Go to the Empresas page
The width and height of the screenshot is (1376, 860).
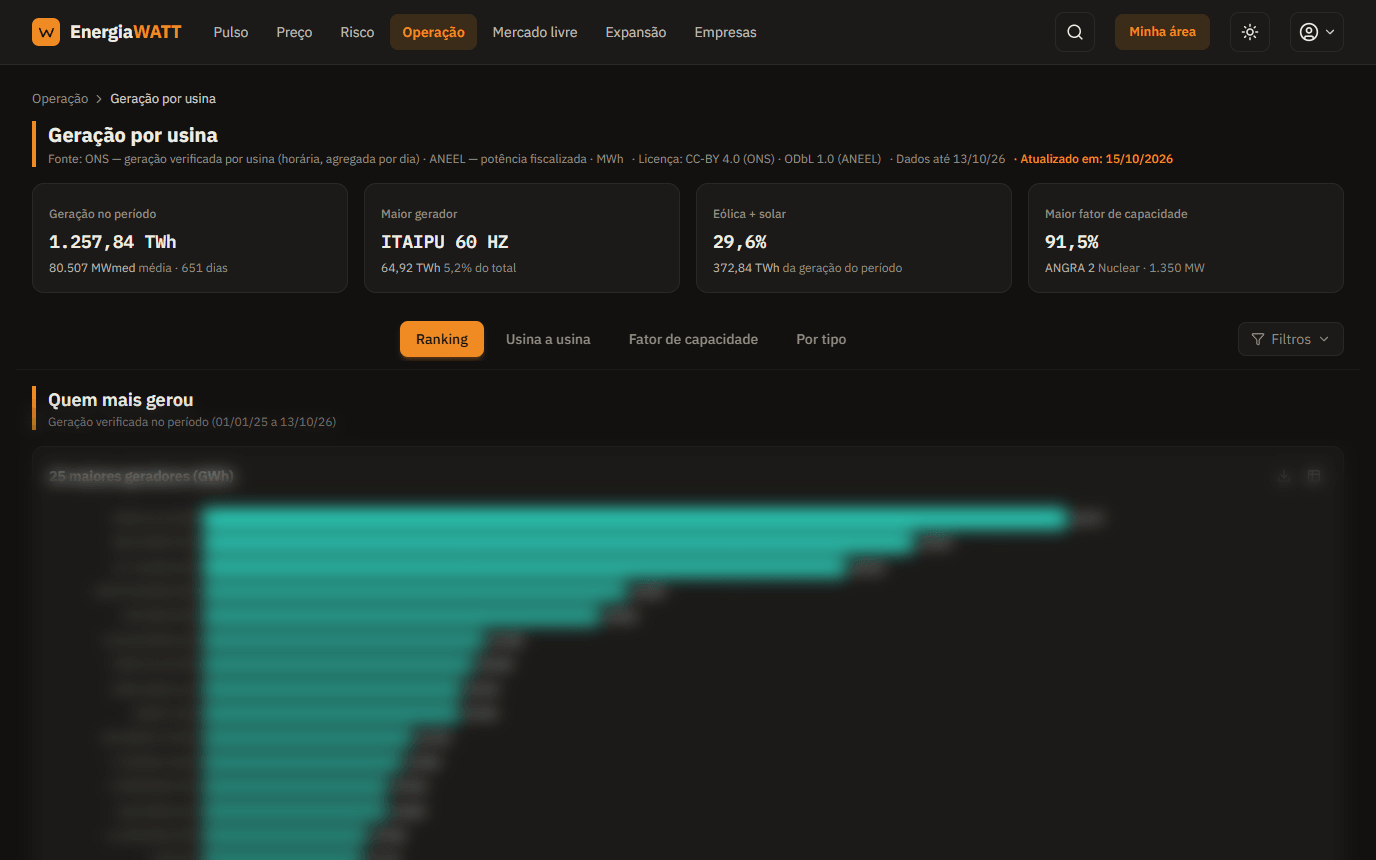[x=725, y=32]
